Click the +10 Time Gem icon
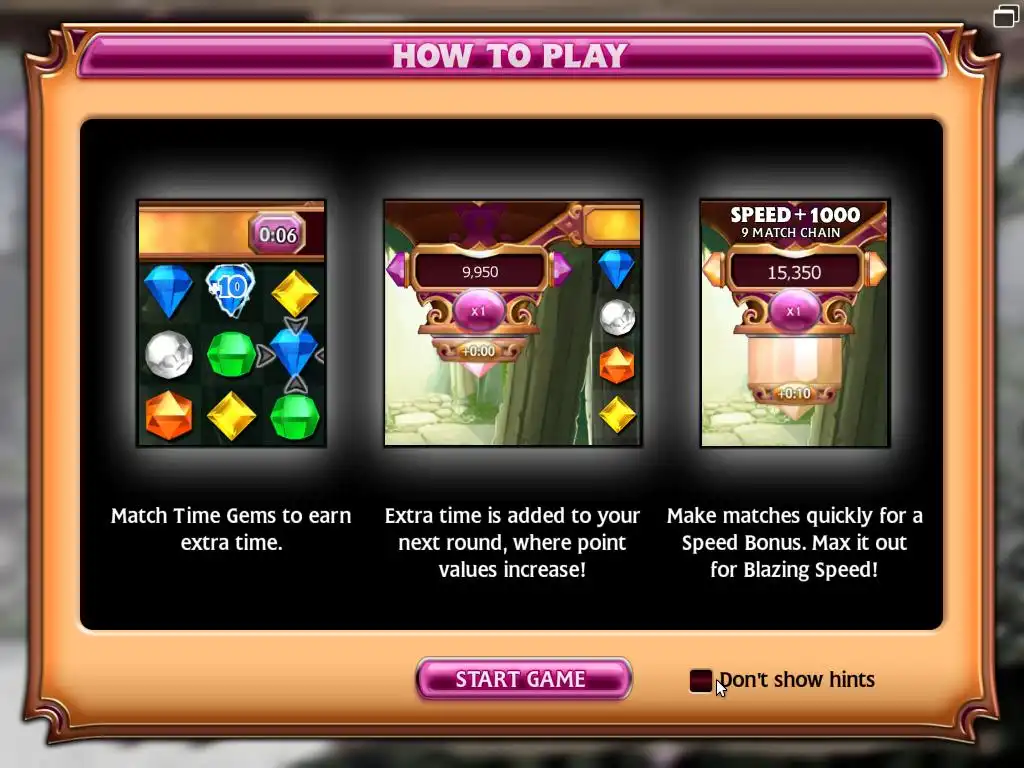Viewport: 1024px width, 768px height. [x=230, y=289]
